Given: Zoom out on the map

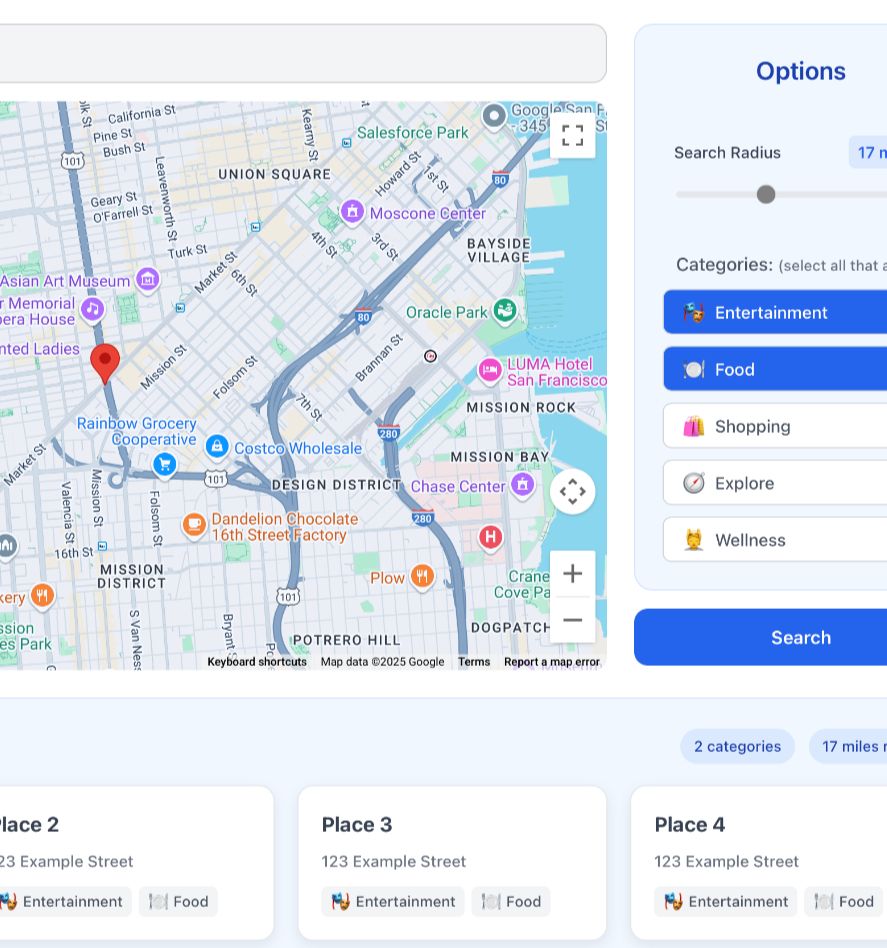Looking at the screenshot, I should [572, 620].
